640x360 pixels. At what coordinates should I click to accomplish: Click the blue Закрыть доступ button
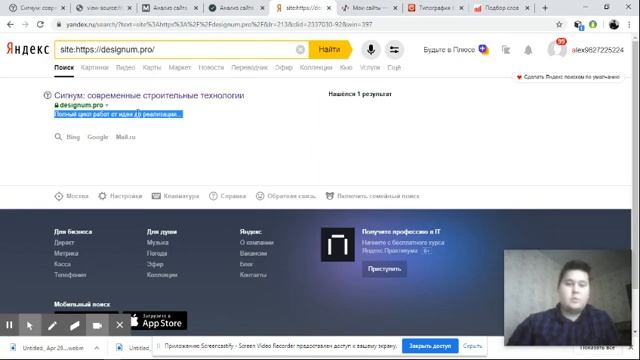point(430,346)
